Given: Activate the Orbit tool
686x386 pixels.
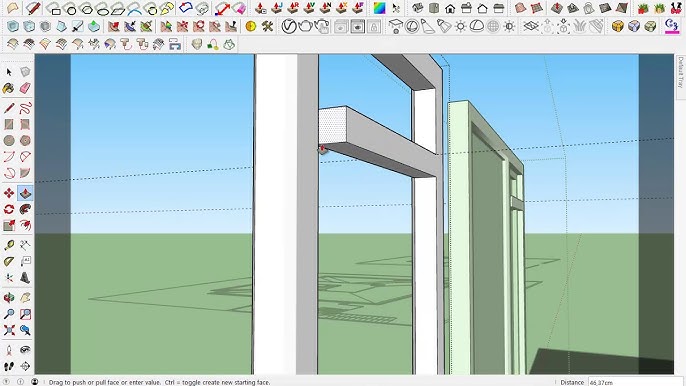Looking at the screenshot, I should [x=9, y=298].
